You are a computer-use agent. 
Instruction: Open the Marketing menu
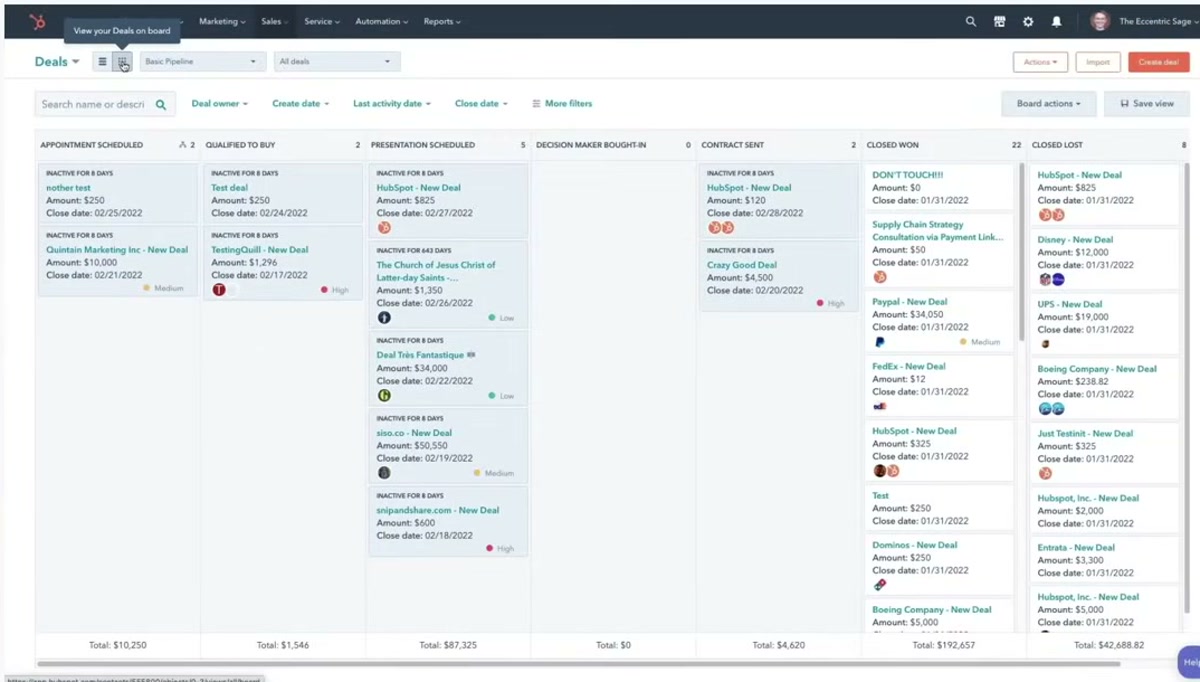point(222,21)
